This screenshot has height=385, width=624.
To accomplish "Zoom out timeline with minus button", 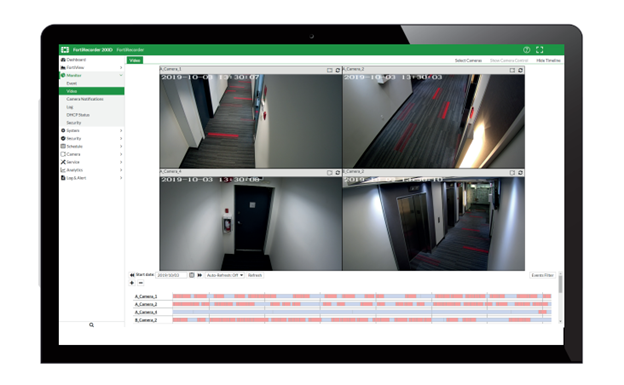I will click(x=140, y=283).
